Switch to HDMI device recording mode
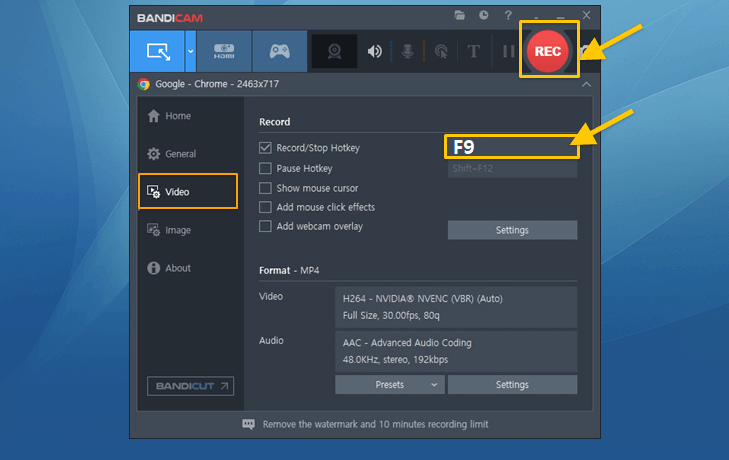This screenshot has height=460, width=729. pyautogui.click(x=224, y=51)
